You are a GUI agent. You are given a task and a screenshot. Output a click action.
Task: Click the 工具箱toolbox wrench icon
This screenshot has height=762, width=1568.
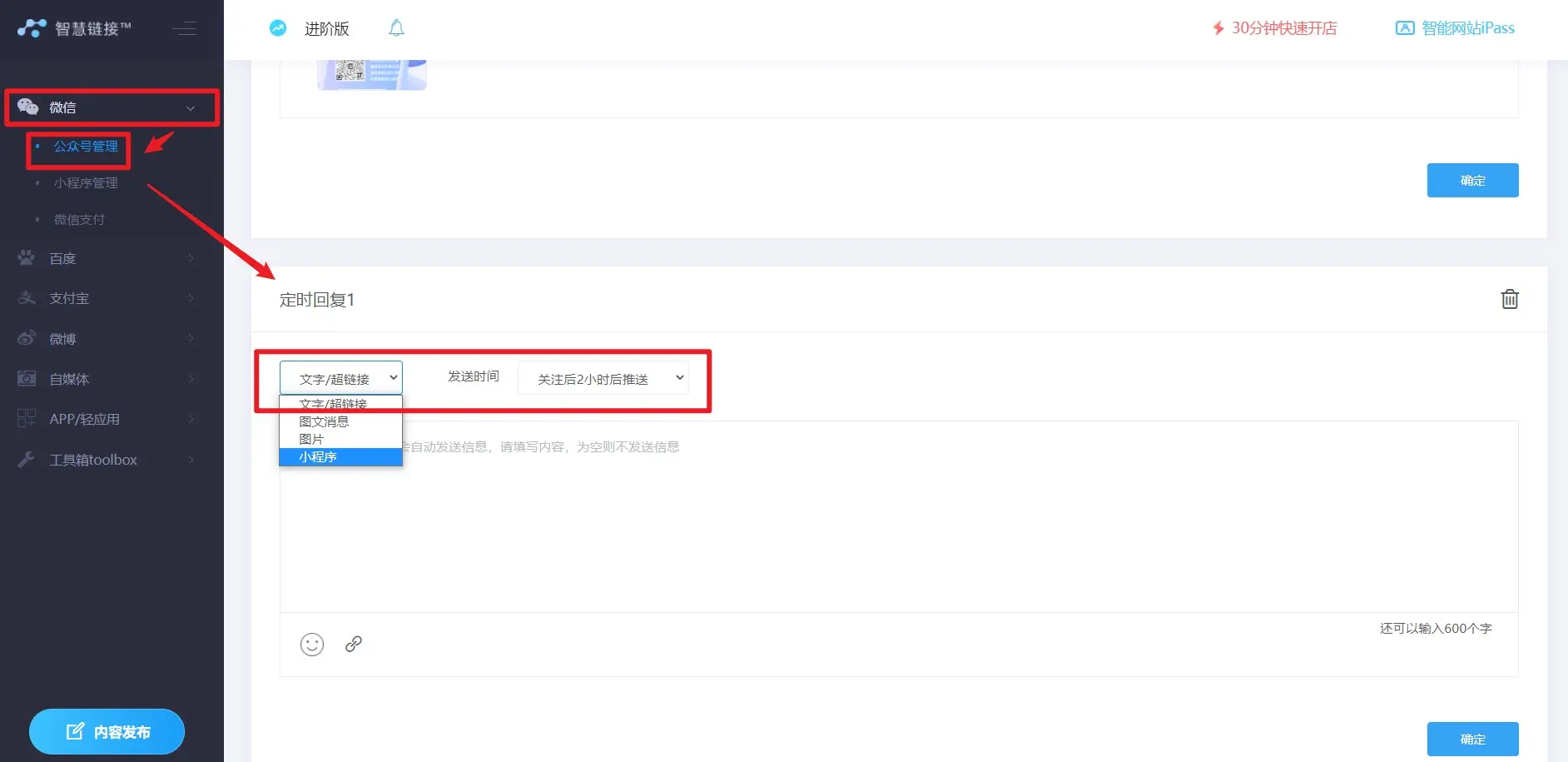click(27, 460)
